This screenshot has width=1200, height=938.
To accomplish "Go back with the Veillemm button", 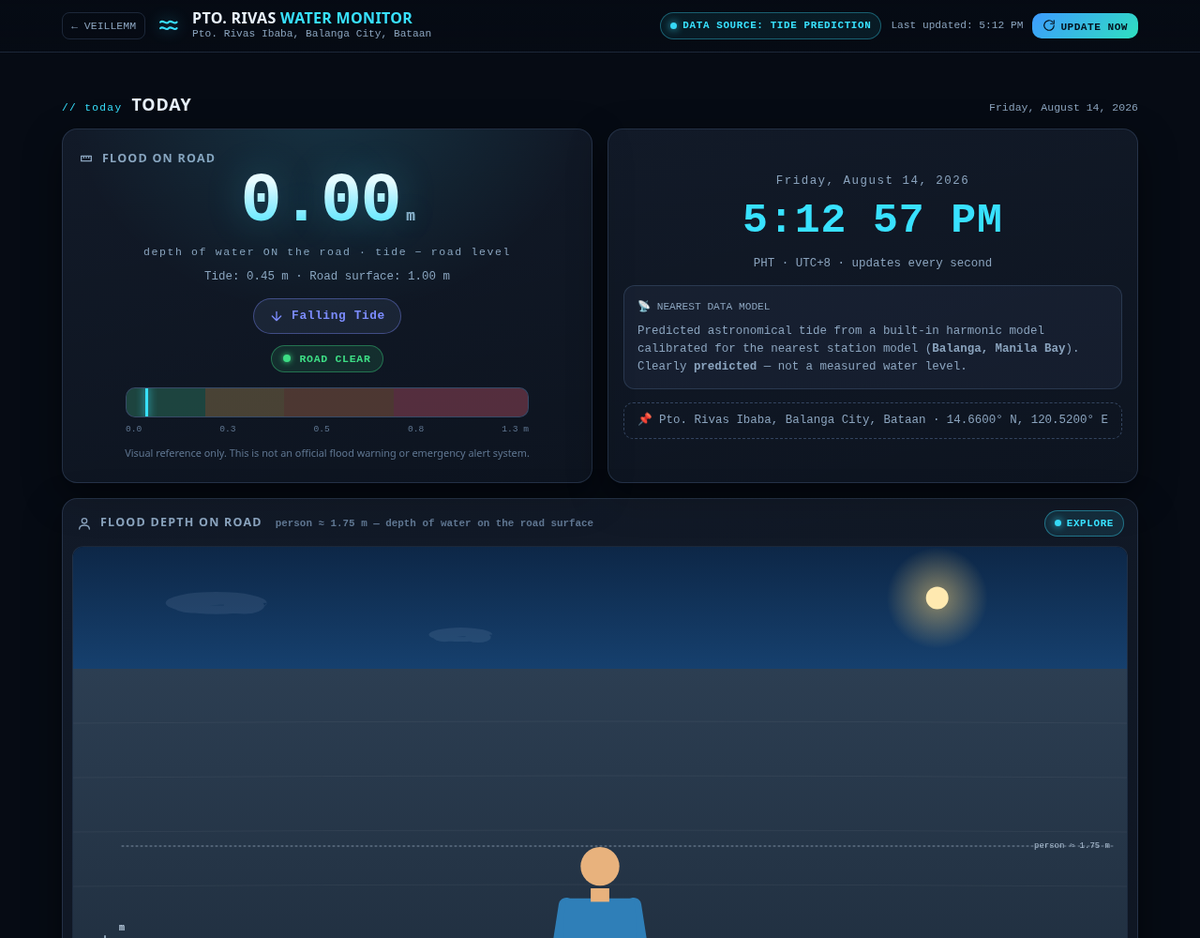I will (x=103, y=26).
